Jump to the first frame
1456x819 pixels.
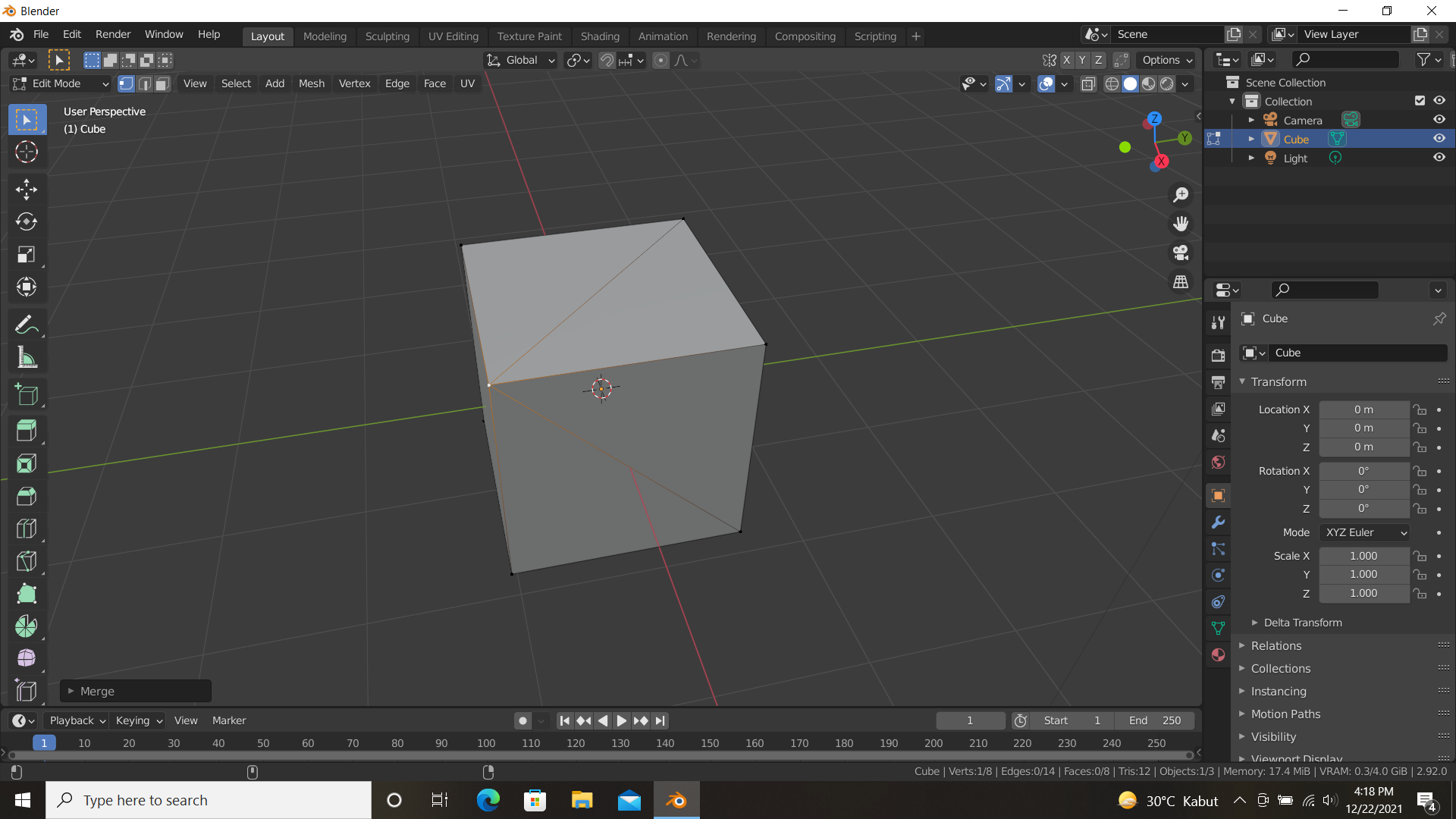click(564, 721)
